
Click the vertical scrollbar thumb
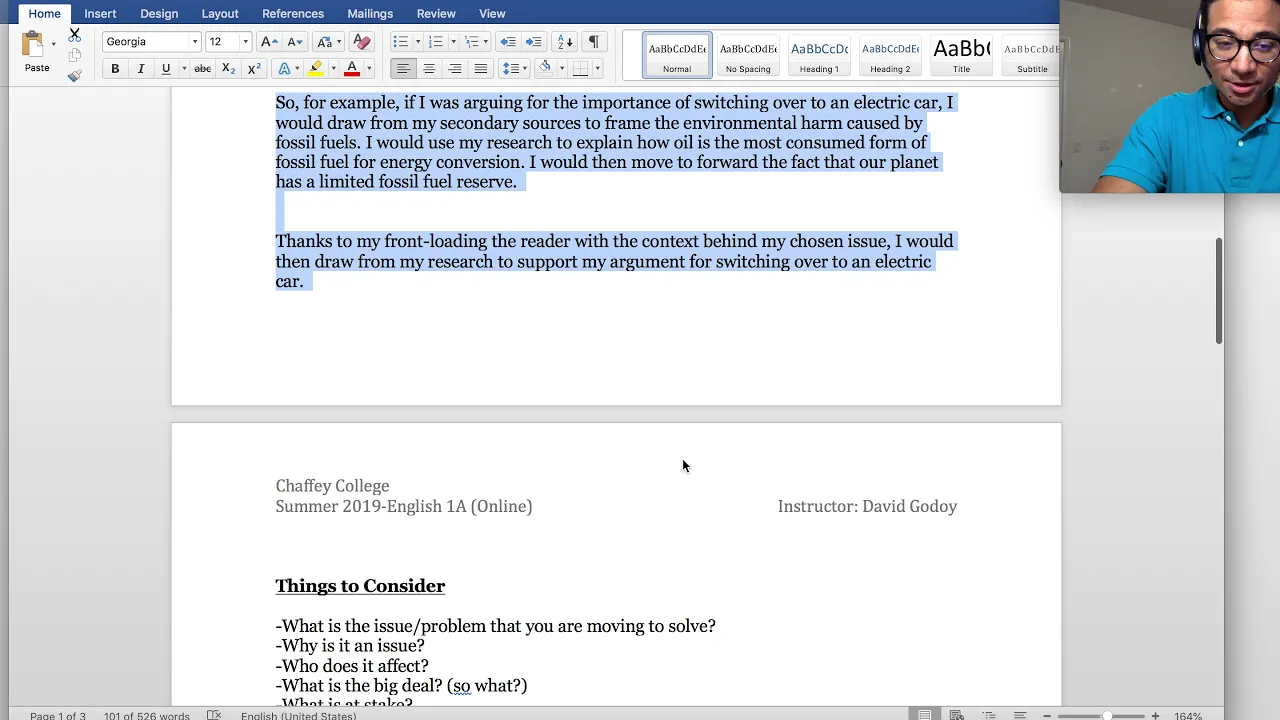point(1219,291)
